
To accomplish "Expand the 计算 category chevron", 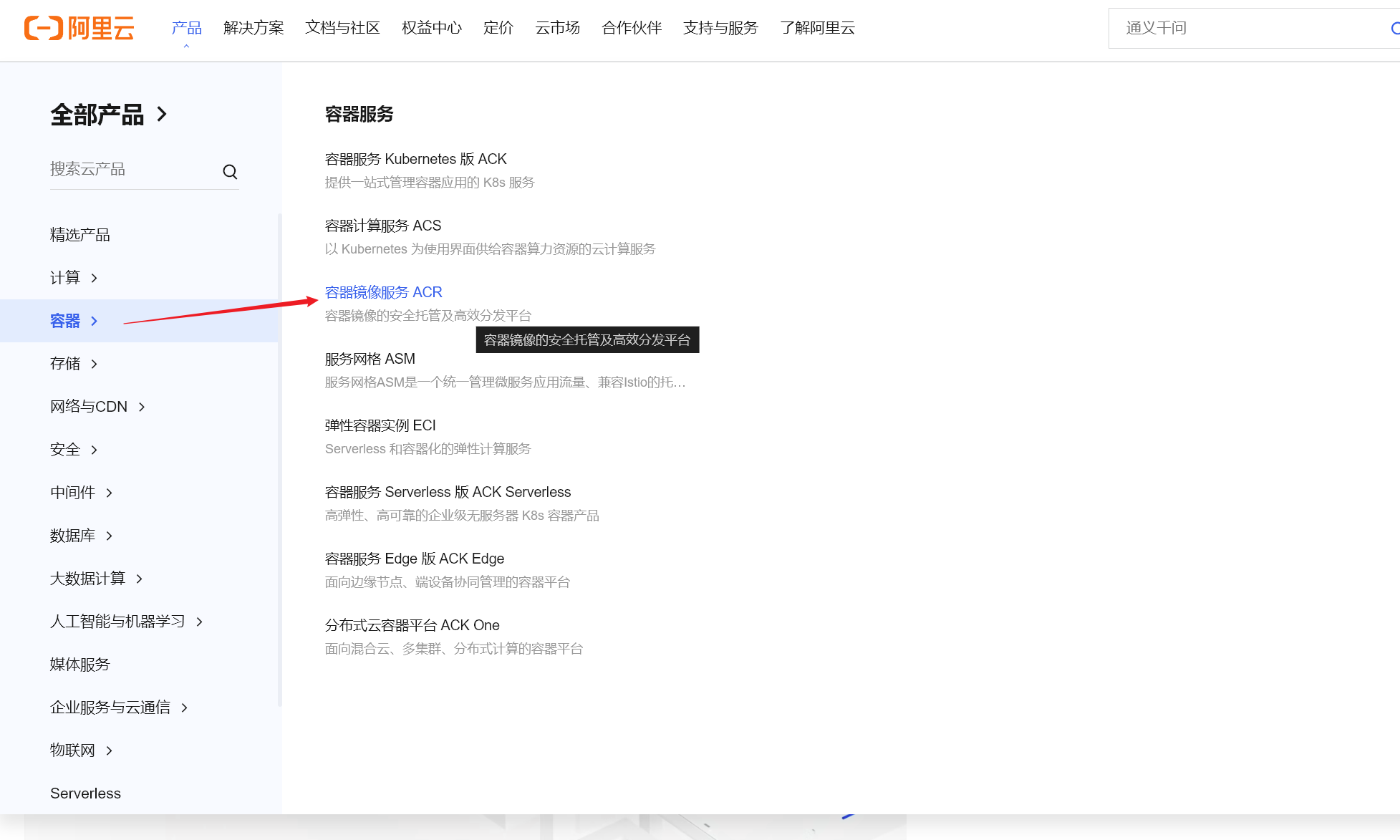I will (94, 278).
